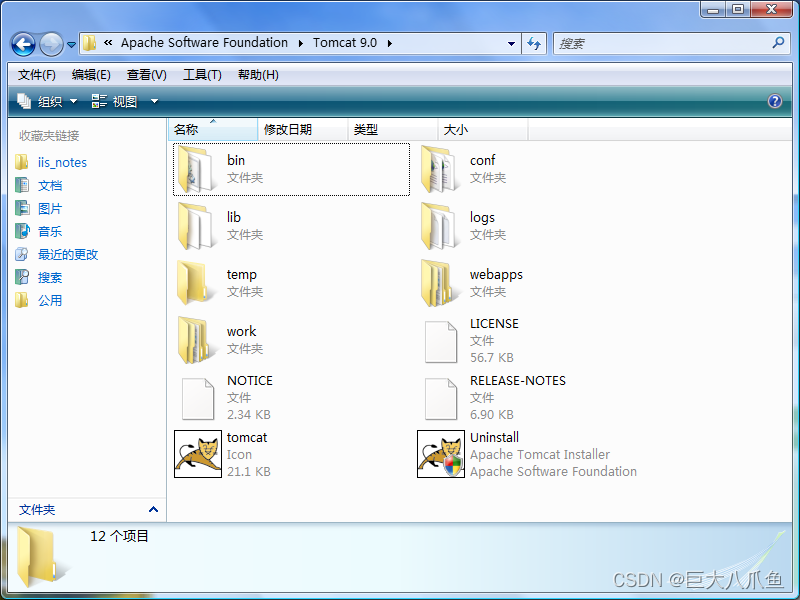This screenshot has height=600, width=800.
Task: Select the tomcat cat icon file
Action: click(x=198, y=454)
